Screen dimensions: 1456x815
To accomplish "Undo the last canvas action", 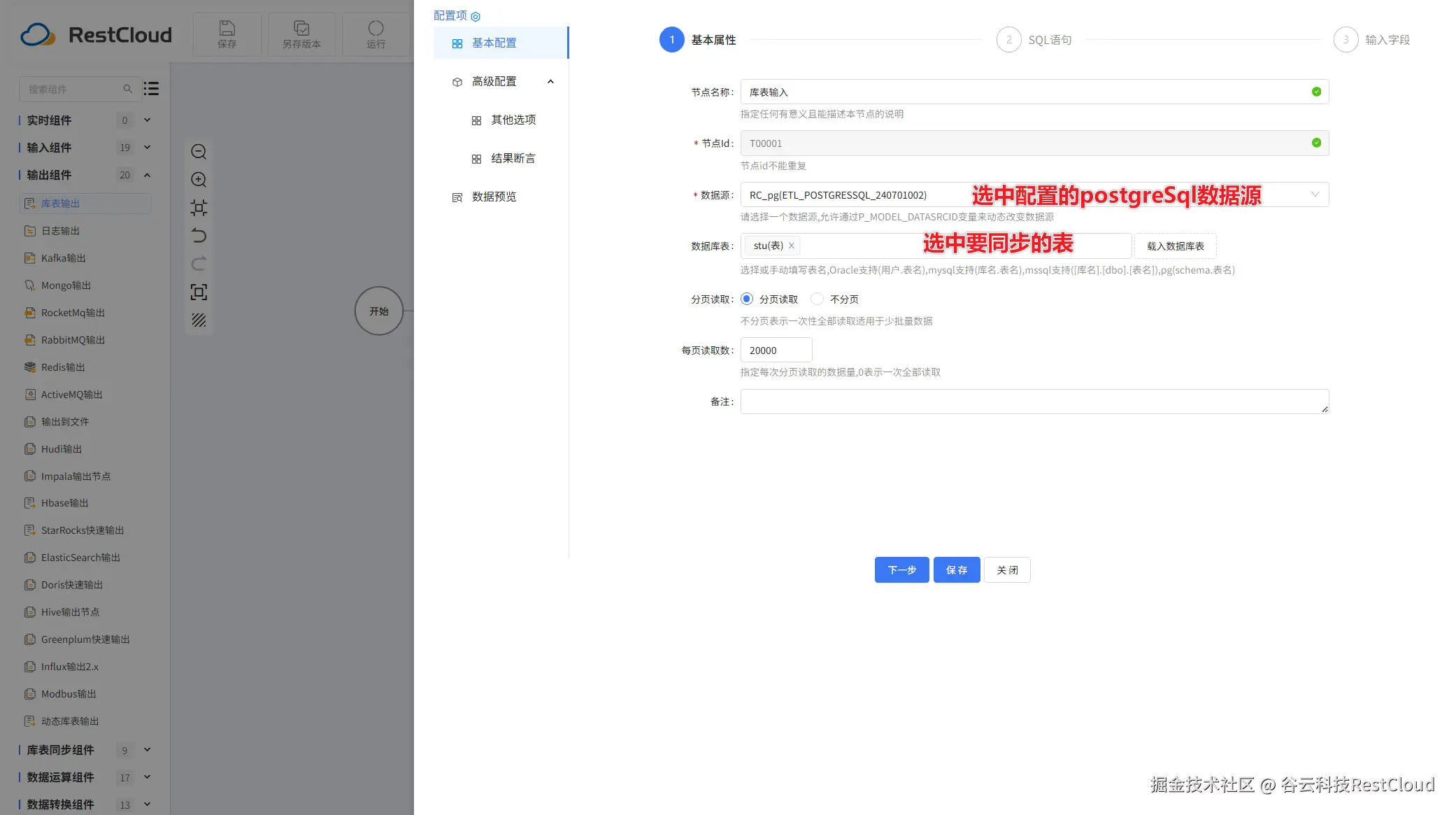I will tap(199, 236).
